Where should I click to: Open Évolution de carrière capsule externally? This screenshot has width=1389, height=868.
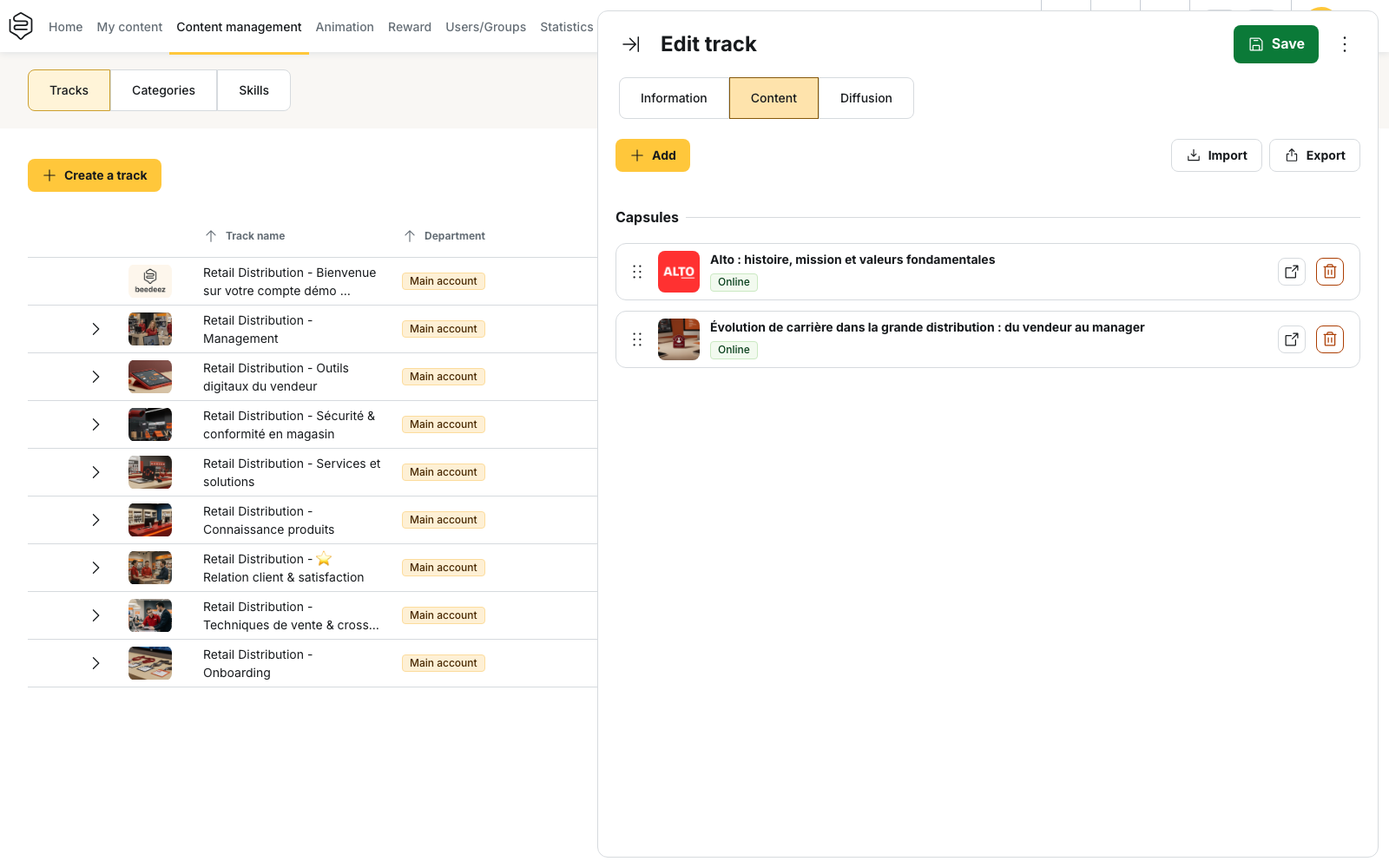coord(1292,339)
